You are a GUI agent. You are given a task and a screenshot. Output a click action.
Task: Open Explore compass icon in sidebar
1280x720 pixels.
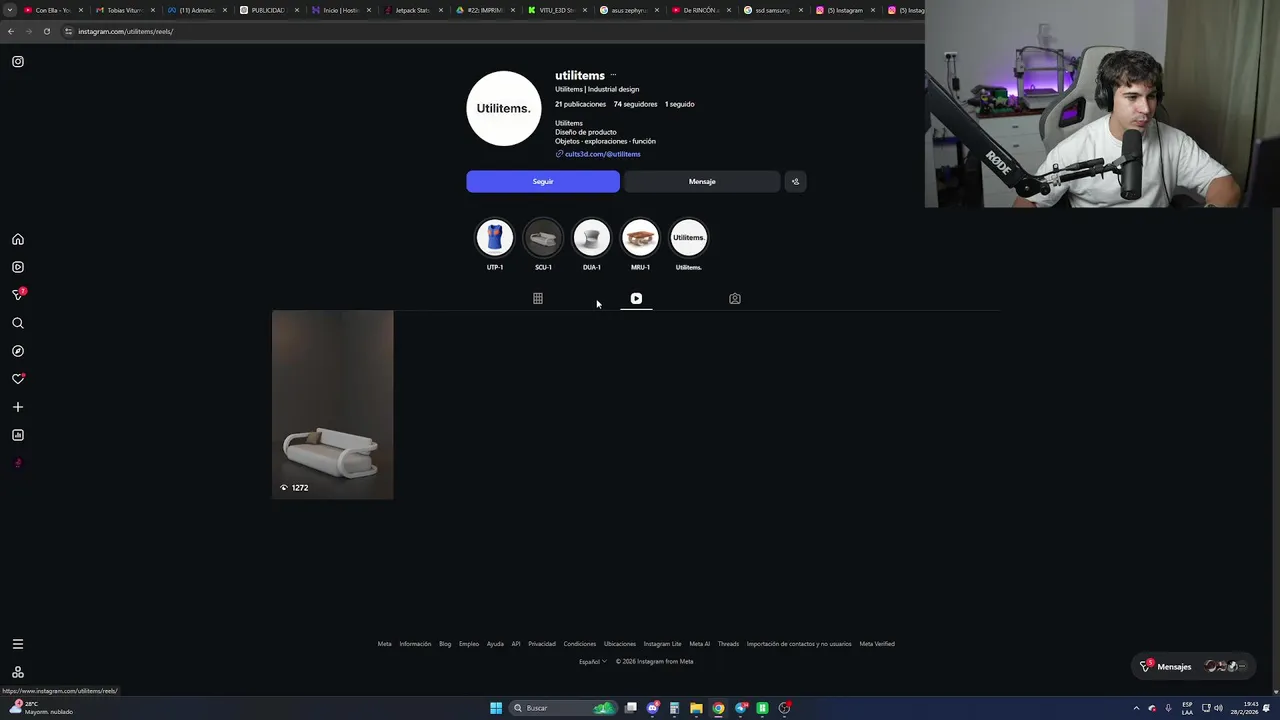pos(18,351)
